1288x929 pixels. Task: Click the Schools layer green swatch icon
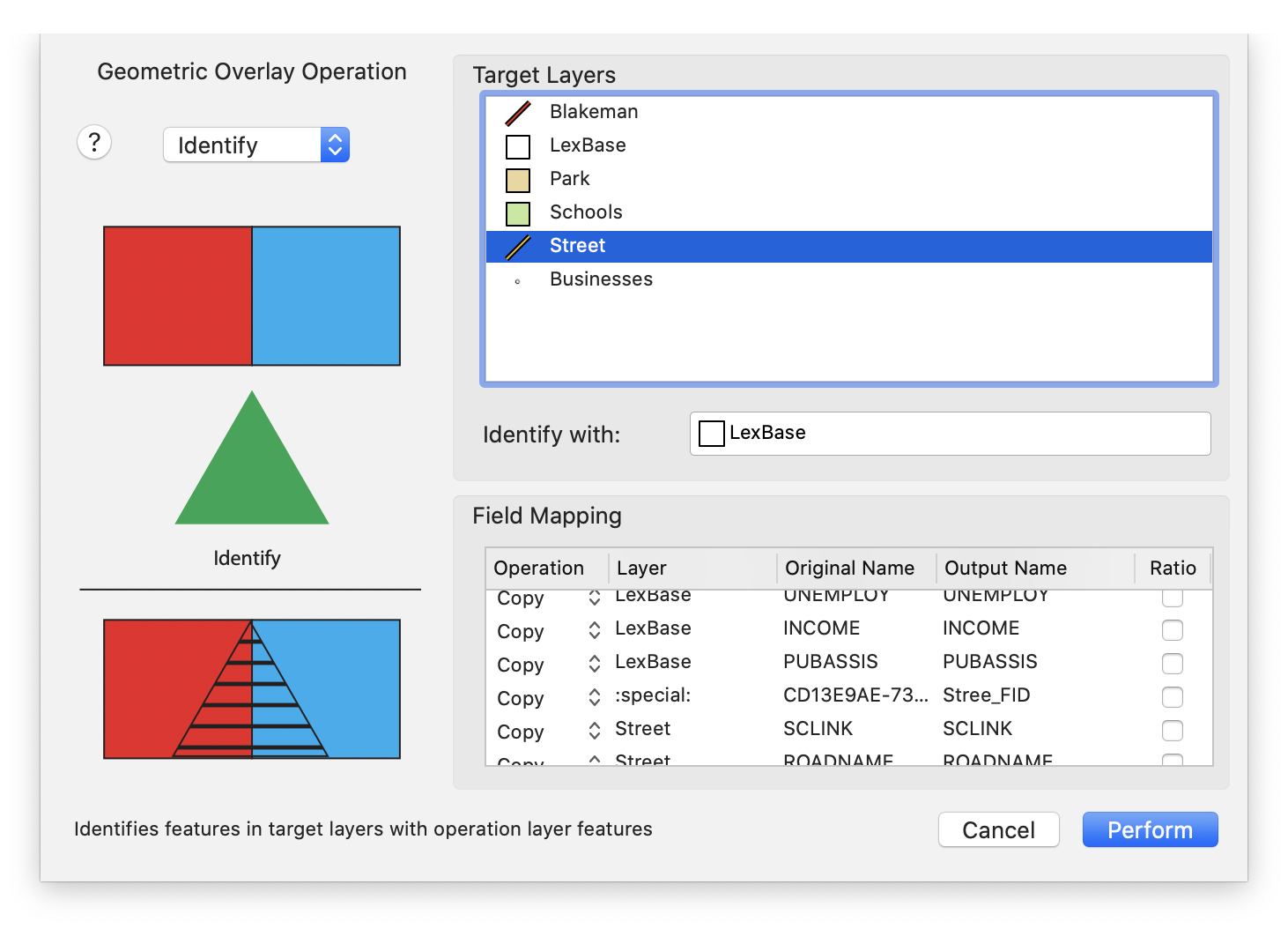click(518, 213)
